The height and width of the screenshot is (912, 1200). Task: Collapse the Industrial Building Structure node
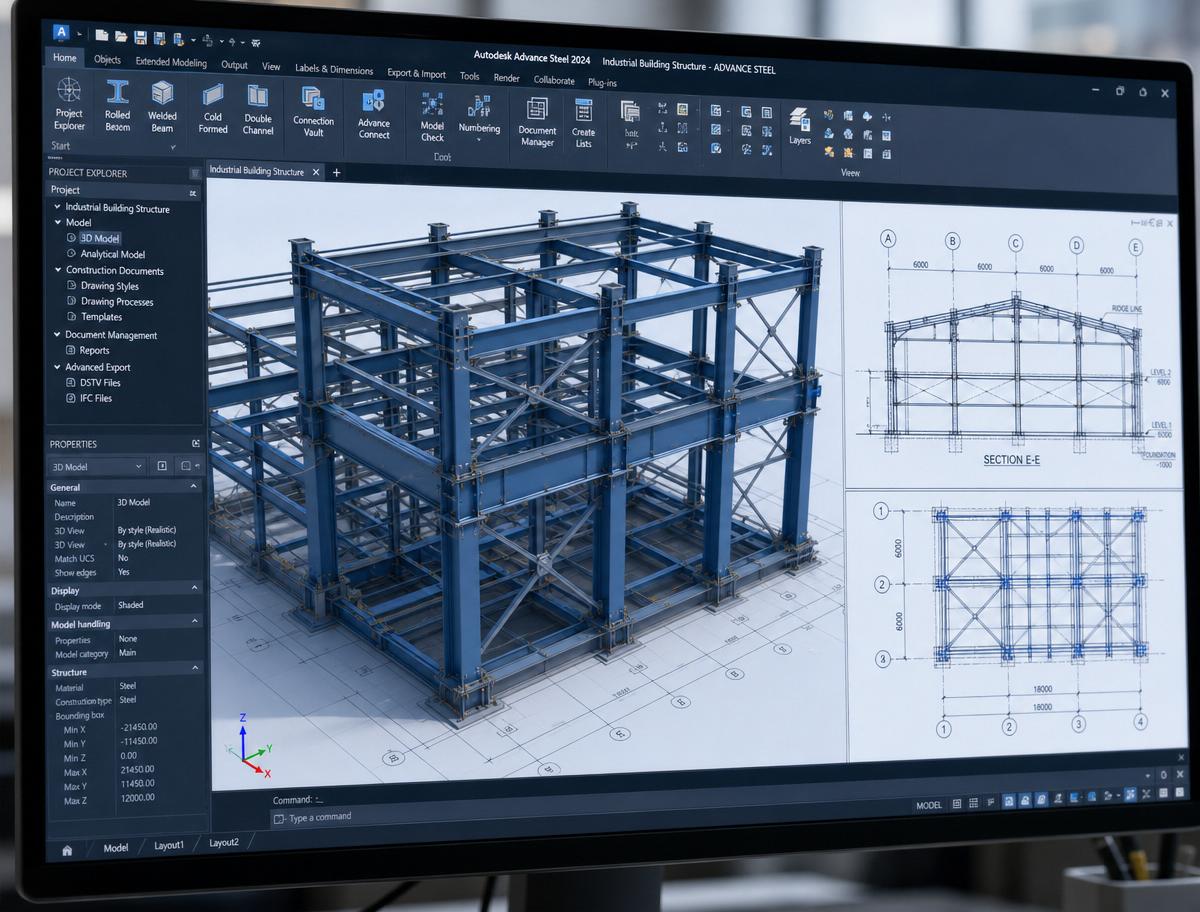tap(58, 207)
